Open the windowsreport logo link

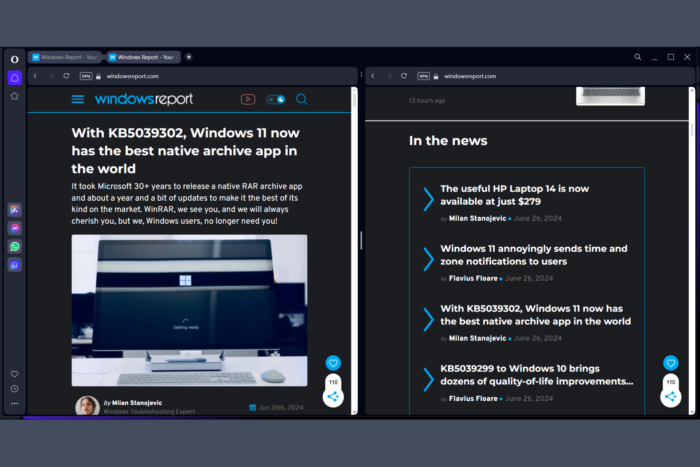click(x=144, y=99)
